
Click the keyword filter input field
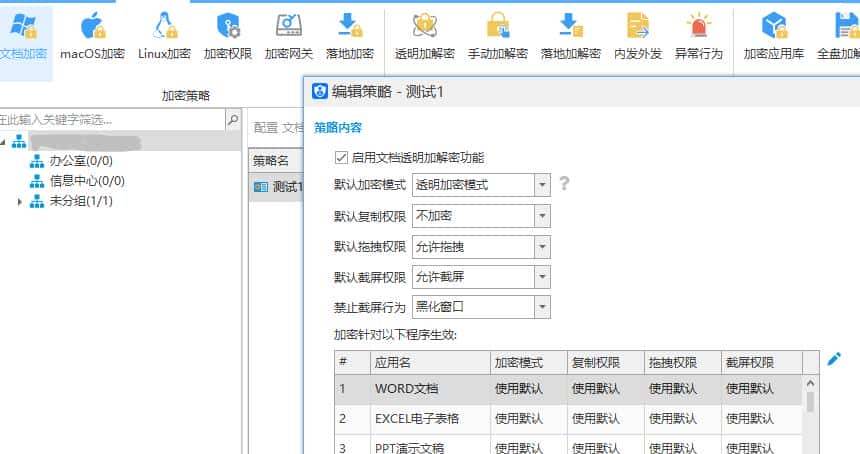pos(112,120)
